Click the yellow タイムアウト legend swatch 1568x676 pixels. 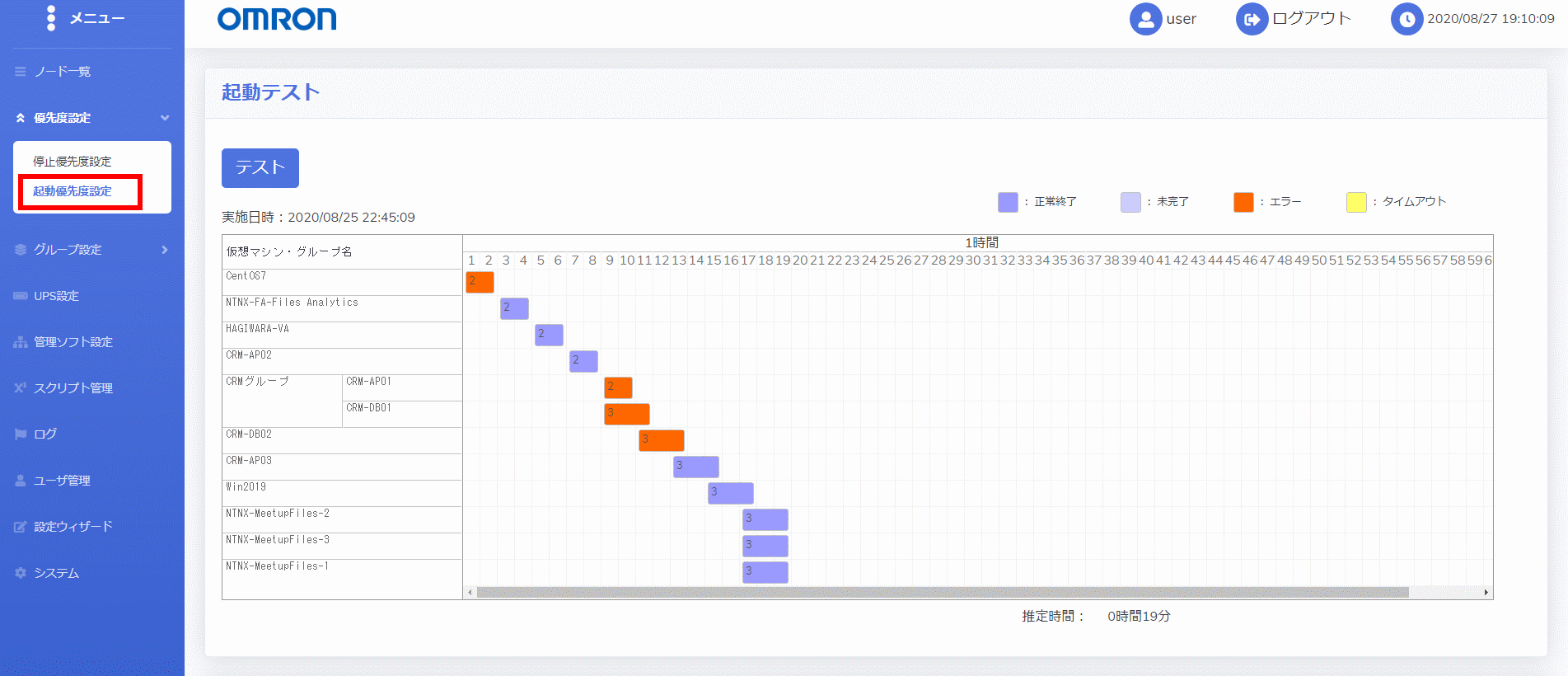pyautogui.click(x=1356, y=202)
